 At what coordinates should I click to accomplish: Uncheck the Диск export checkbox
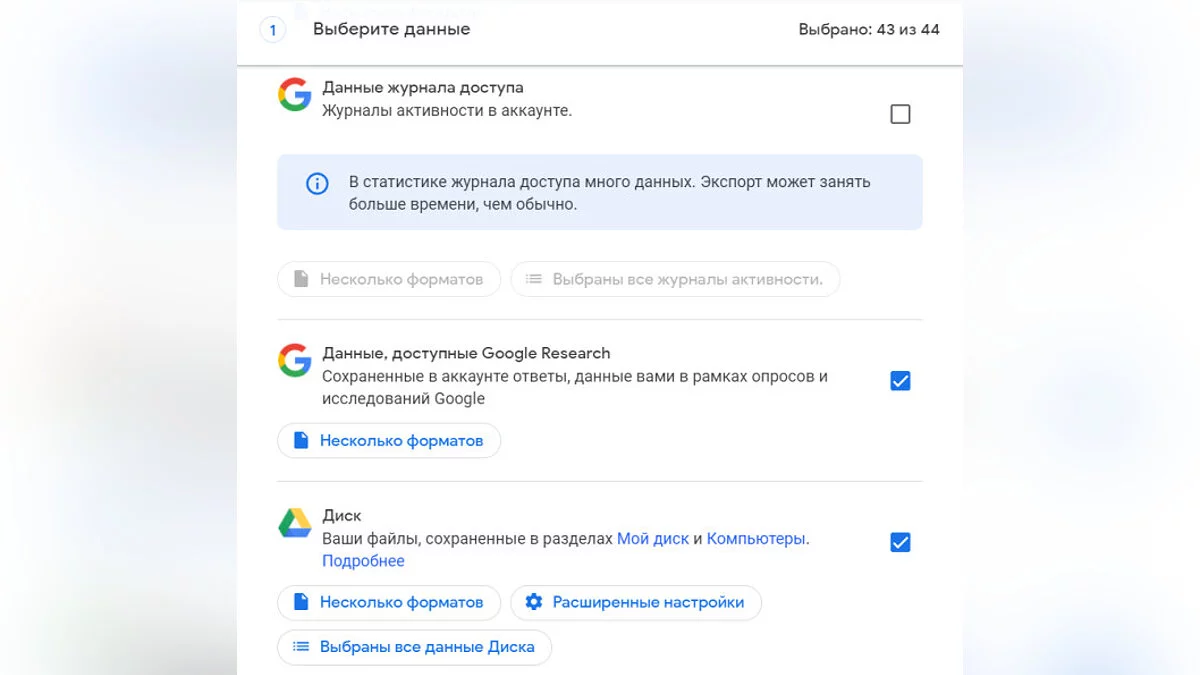900,542
